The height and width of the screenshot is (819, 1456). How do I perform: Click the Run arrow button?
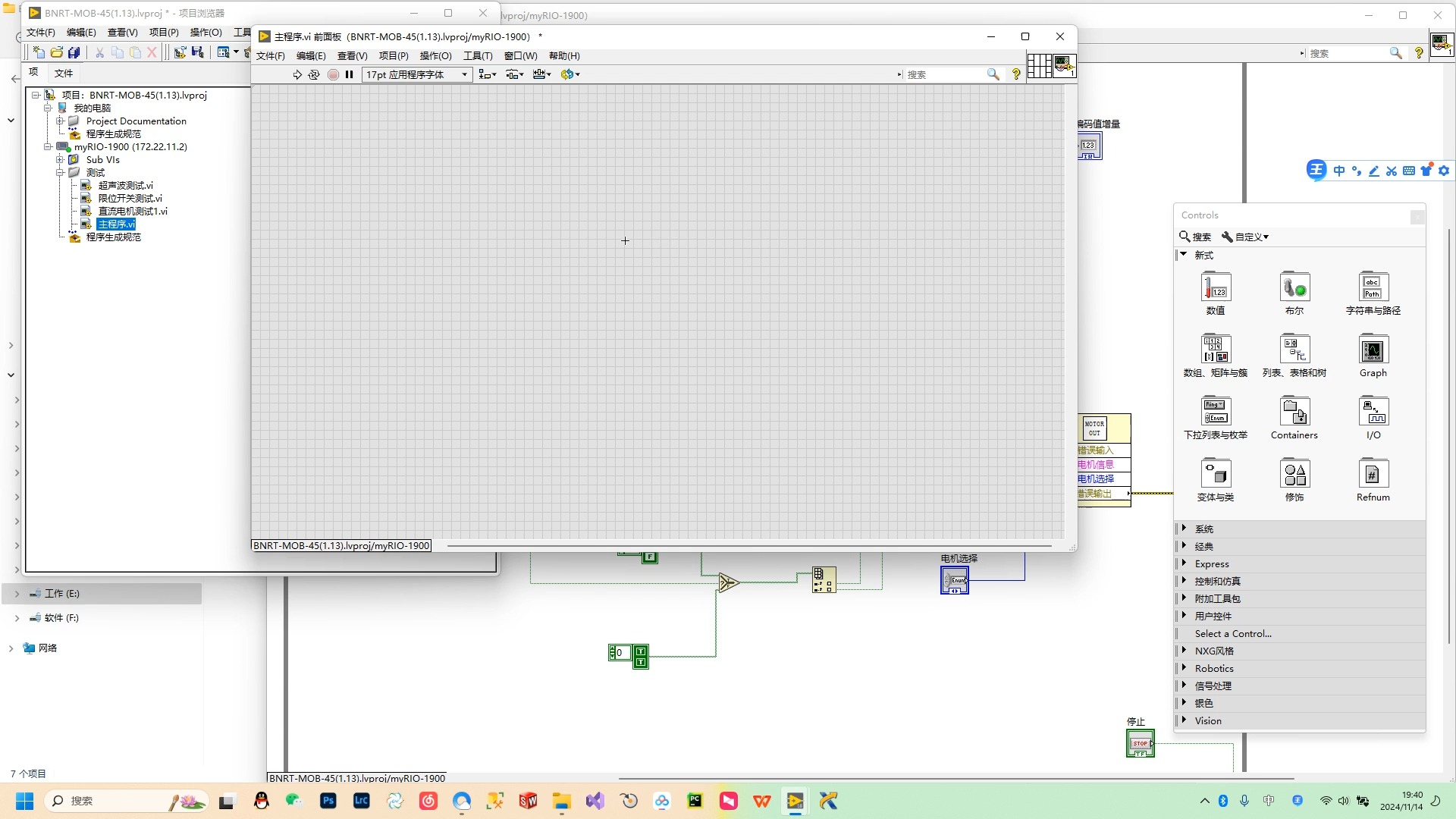tap(297, 74)
